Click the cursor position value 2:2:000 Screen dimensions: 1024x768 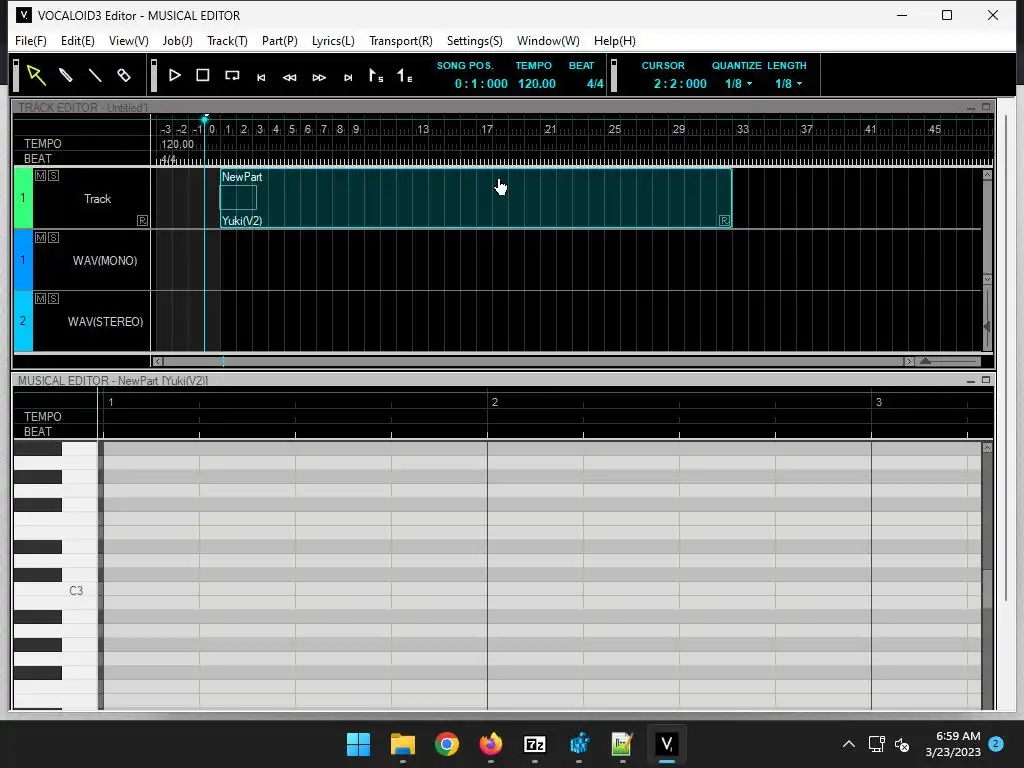tap(680, 84)
